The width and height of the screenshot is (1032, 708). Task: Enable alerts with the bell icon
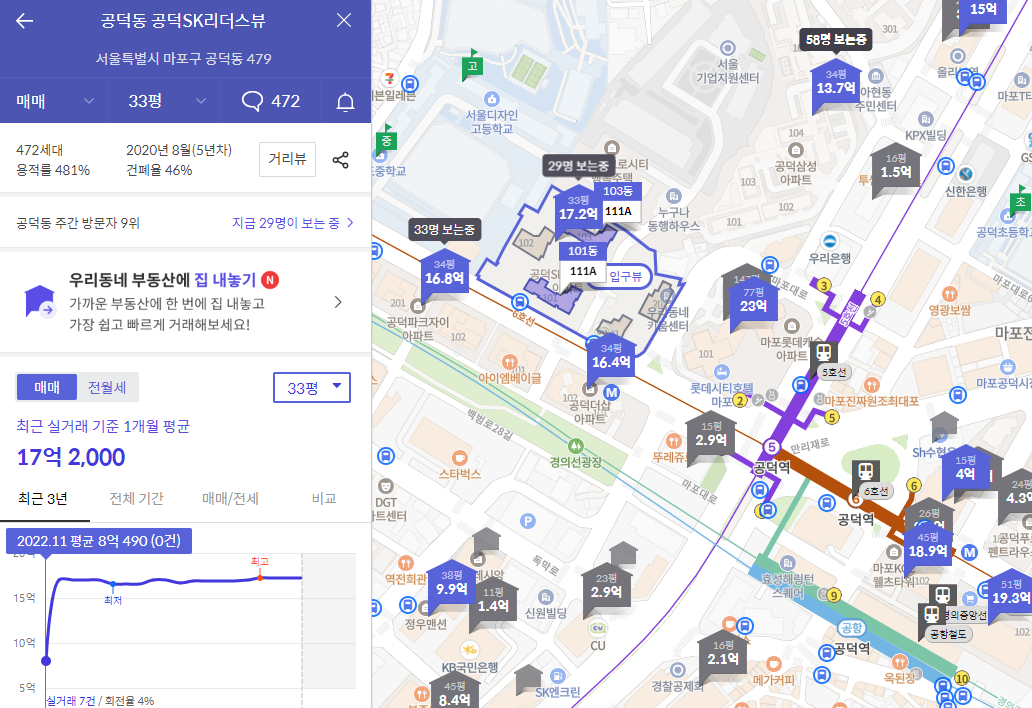point(346,101)
